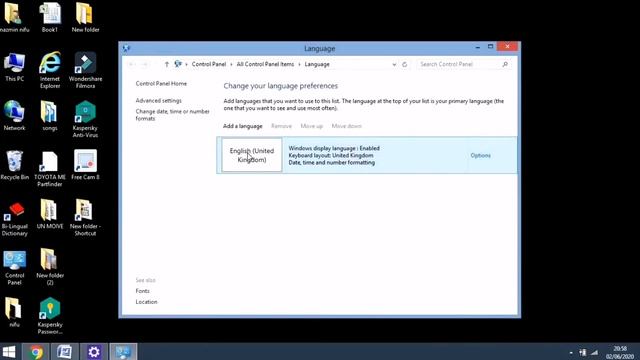Open This PC desktop icon
The height and width of the screenshot is (360, 640).
(x=14, y=67)
